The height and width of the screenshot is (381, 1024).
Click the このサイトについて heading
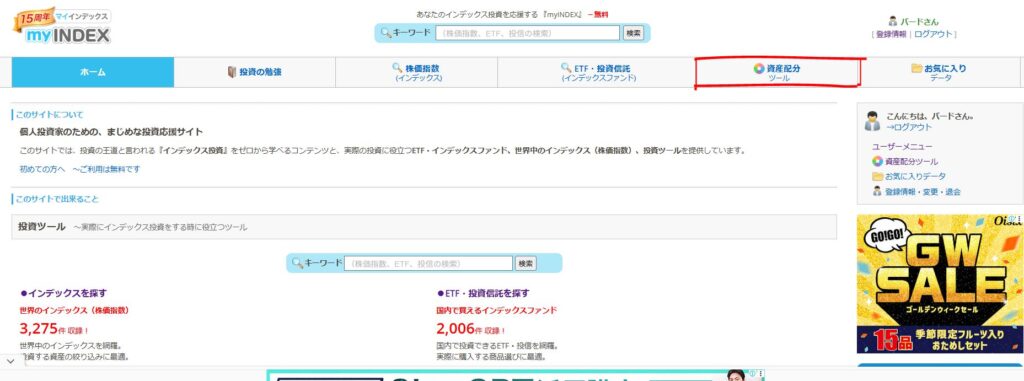pyautogui.click(x=50, y=114)
